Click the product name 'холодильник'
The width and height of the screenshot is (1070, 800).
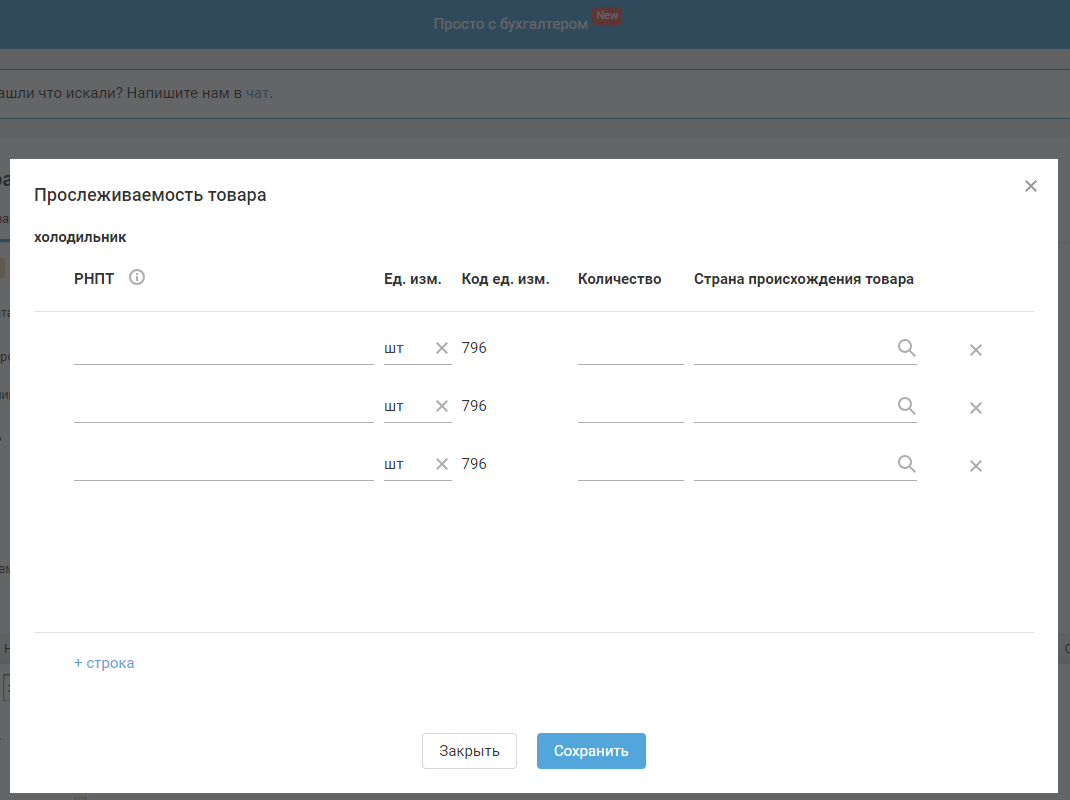(80, 238)
